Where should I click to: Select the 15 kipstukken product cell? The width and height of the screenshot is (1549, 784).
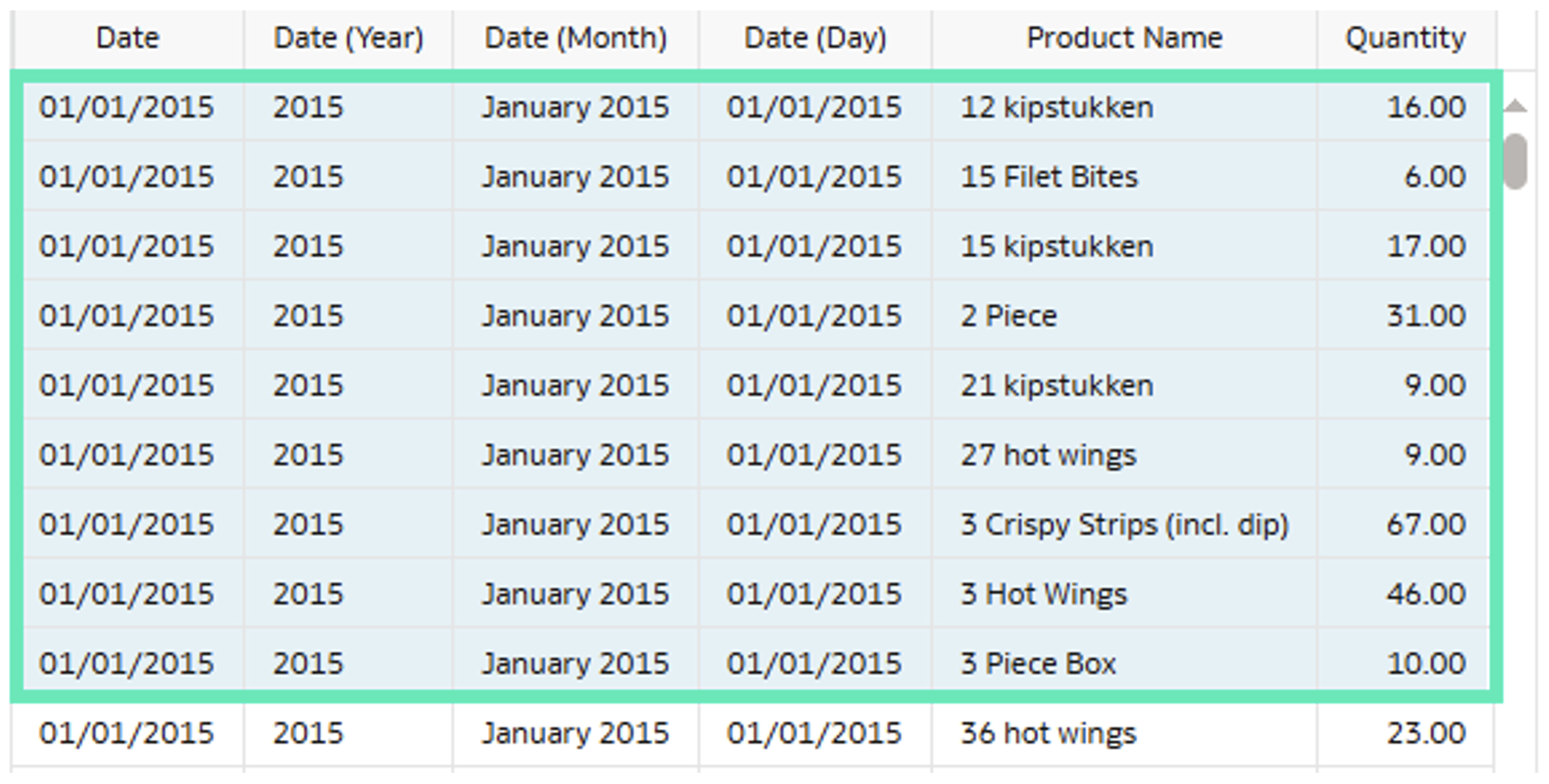1057,246
